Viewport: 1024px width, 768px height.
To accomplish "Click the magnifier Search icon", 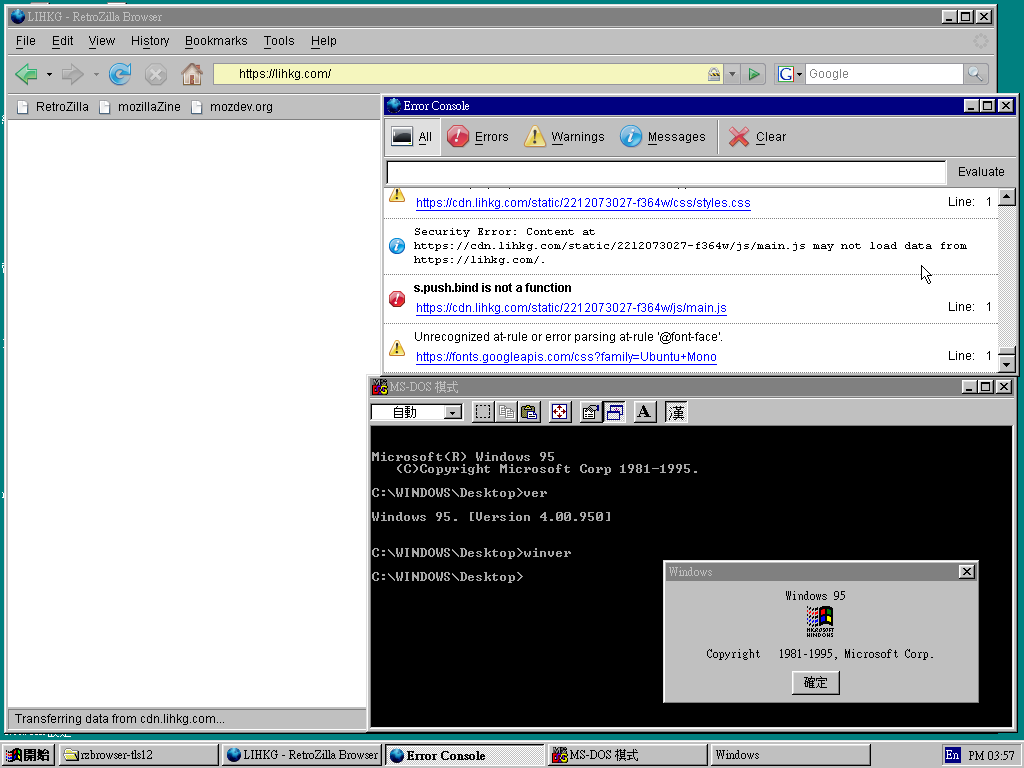I will pyautogui.click(x=975, y=74).
